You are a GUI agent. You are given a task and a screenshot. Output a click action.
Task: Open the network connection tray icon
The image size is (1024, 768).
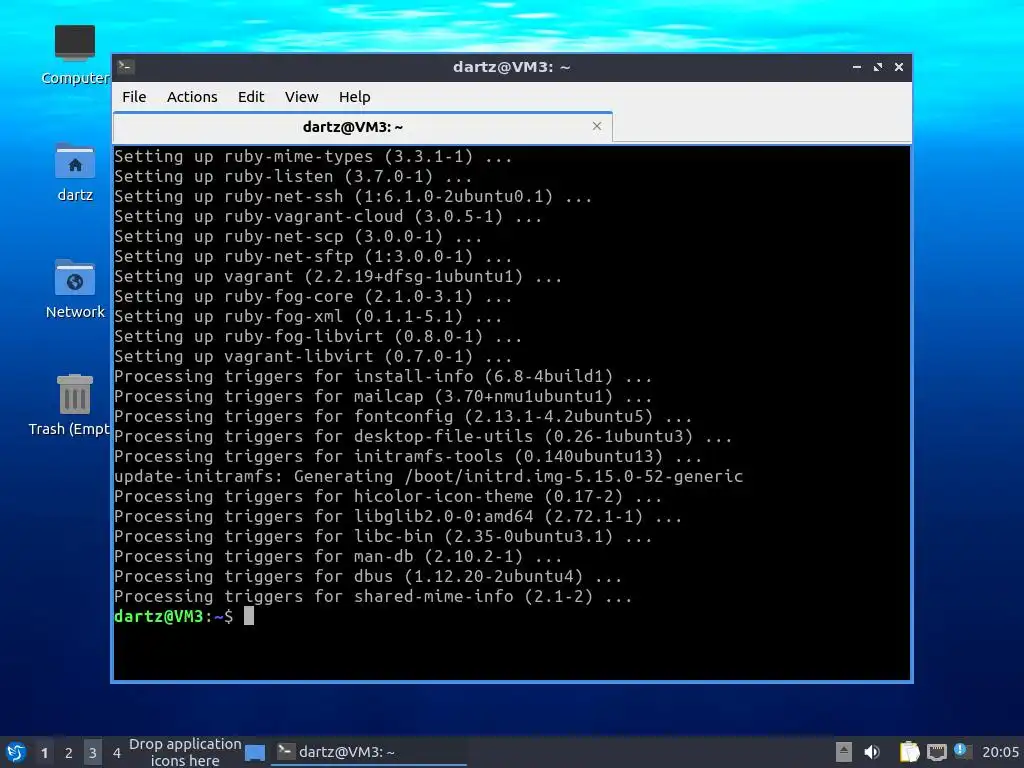pyautogui.click(x=936, y=752)
